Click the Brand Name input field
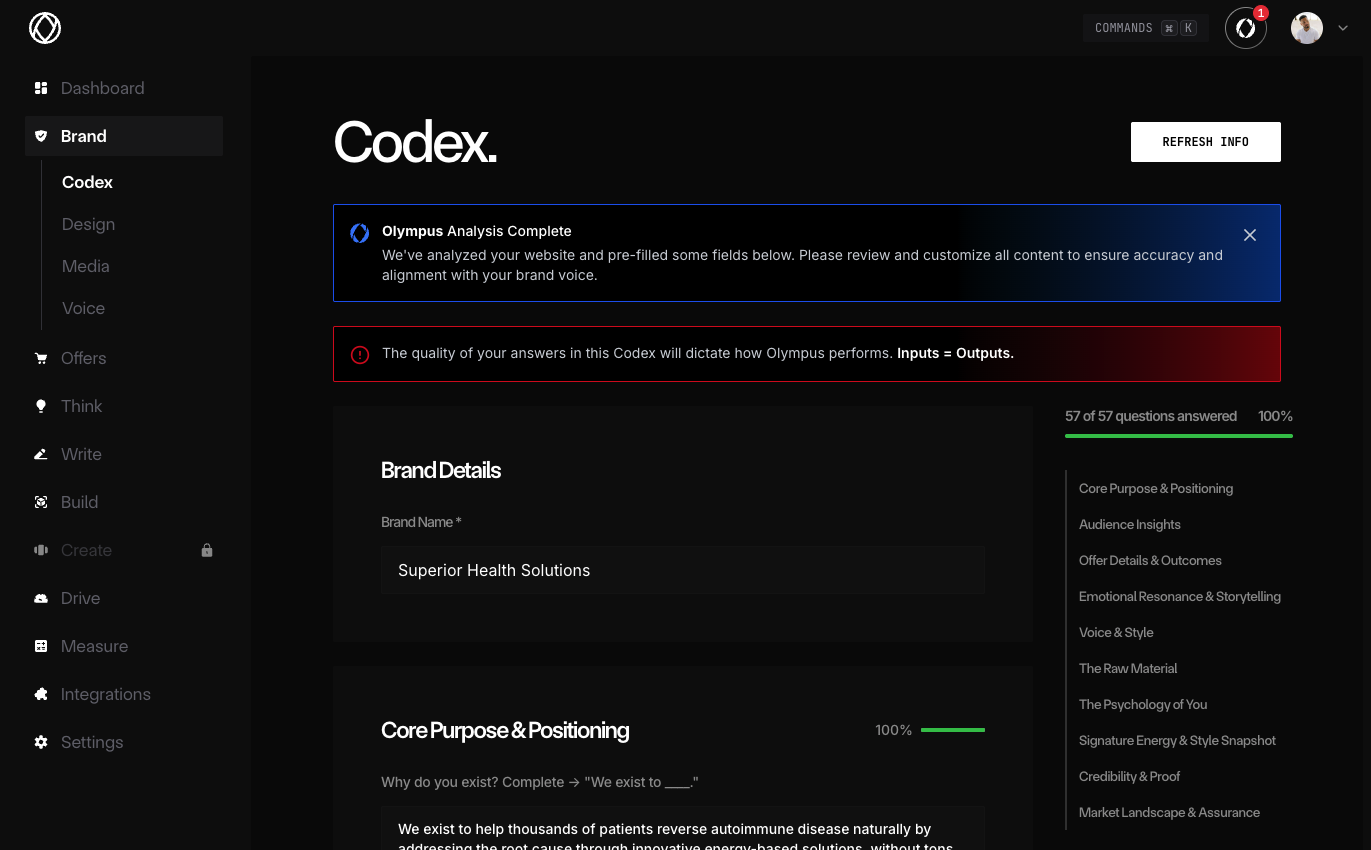The height and width of the screenshot is (850, 1371). tap(682, 570)
